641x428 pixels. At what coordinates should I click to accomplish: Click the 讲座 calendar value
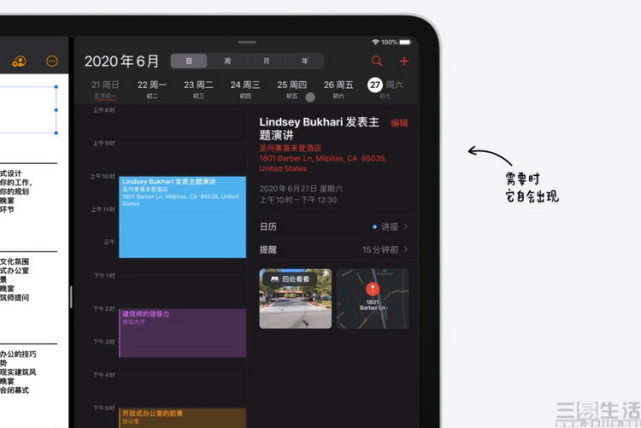click(390, 226)
